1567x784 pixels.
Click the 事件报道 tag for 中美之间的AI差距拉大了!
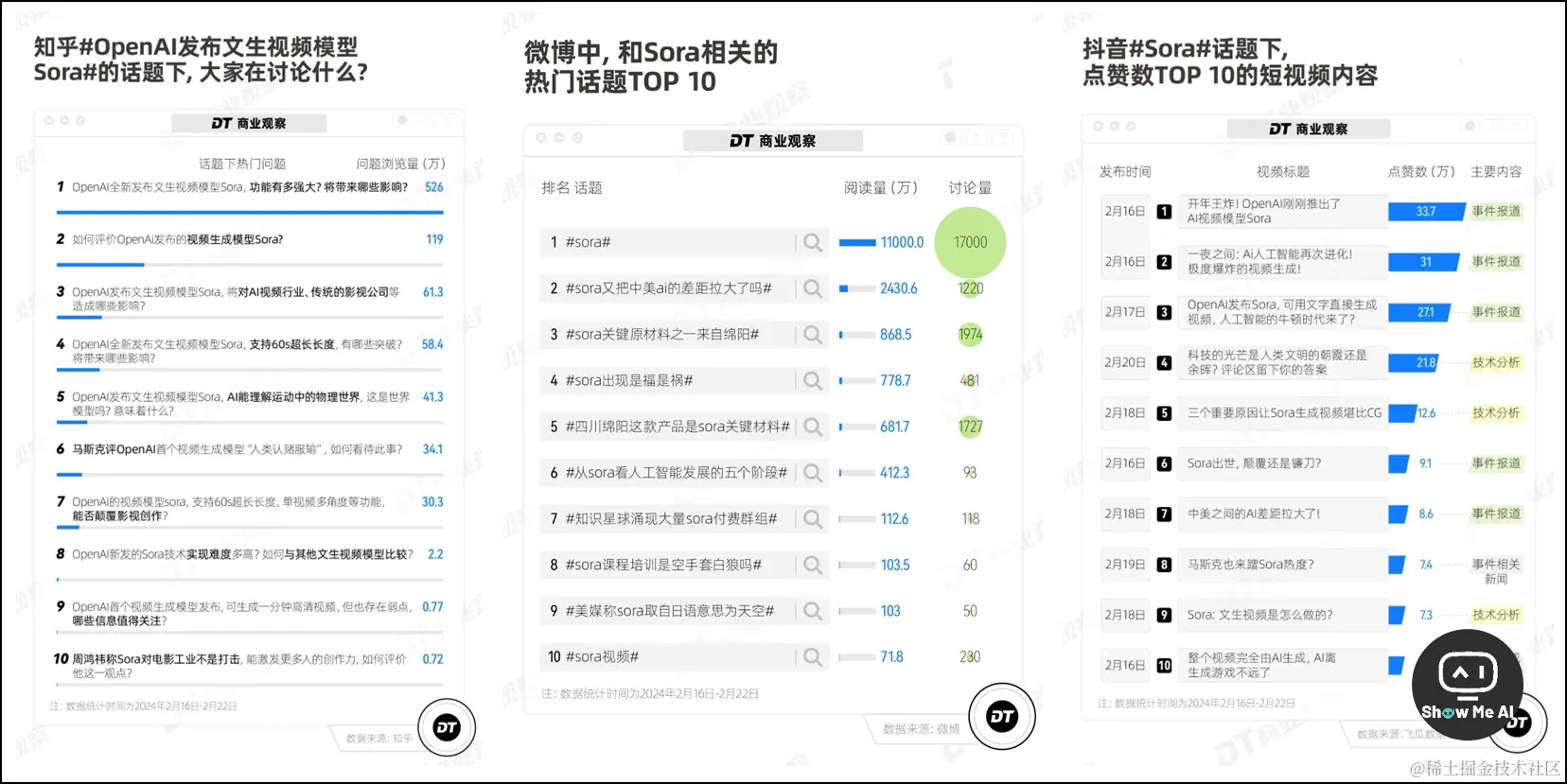[1496, 514]
